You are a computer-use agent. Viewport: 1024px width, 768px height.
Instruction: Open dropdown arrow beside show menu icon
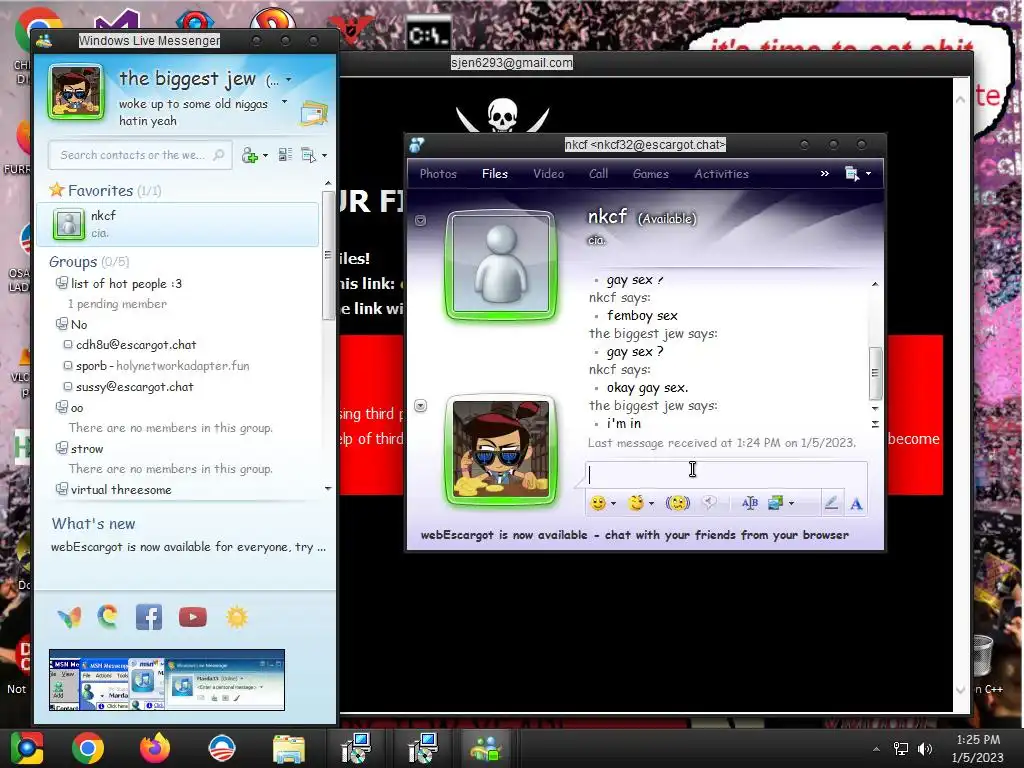click(x=325, y=155)
